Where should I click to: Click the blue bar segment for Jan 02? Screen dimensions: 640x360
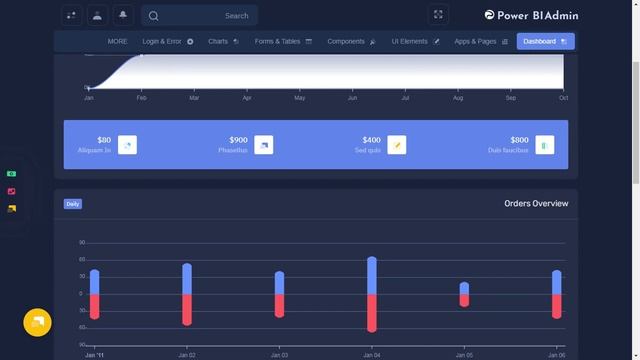(x=187, y=279)
